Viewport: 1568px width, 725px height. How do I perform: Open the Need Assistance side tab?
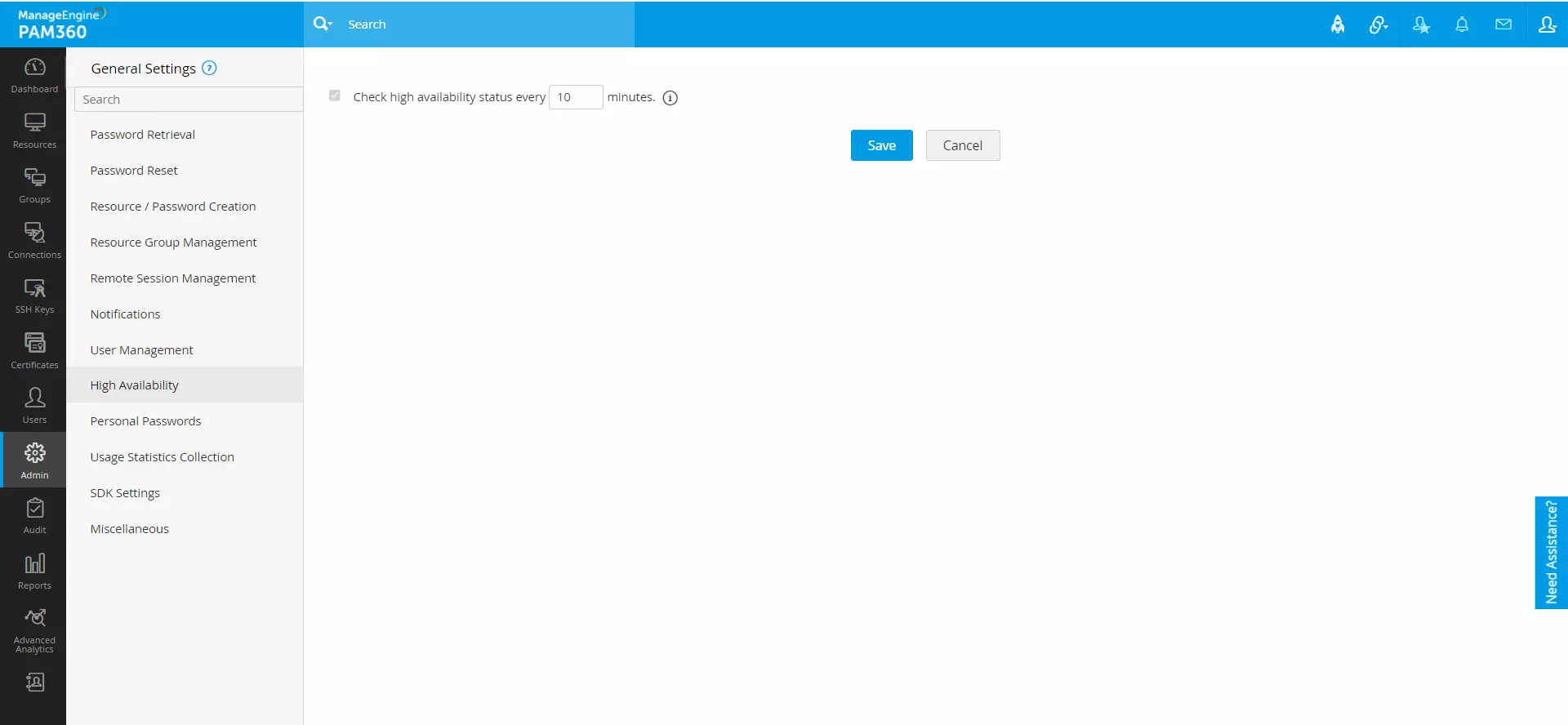(x=1552, y=553)
